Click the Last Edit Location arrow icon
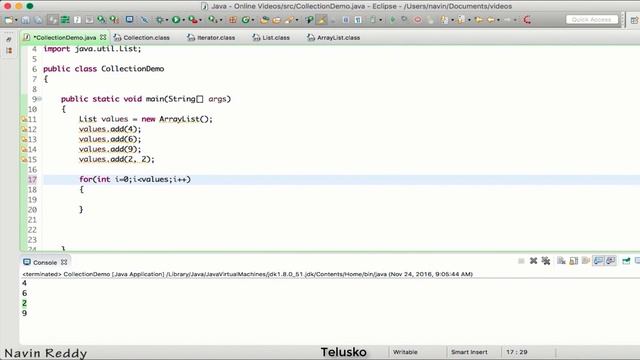Viewport: 640px width, 360px height. click(x=478, y=20)
